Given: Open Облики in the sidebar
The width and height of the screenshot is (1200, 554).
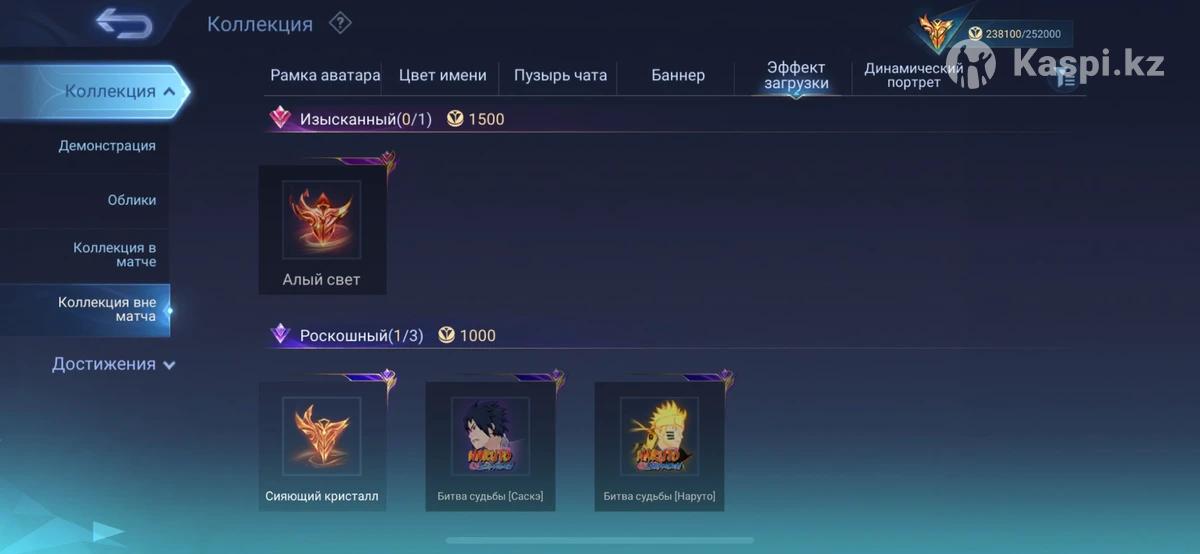Looking at the screenshot, I should [x=132, y=200].
